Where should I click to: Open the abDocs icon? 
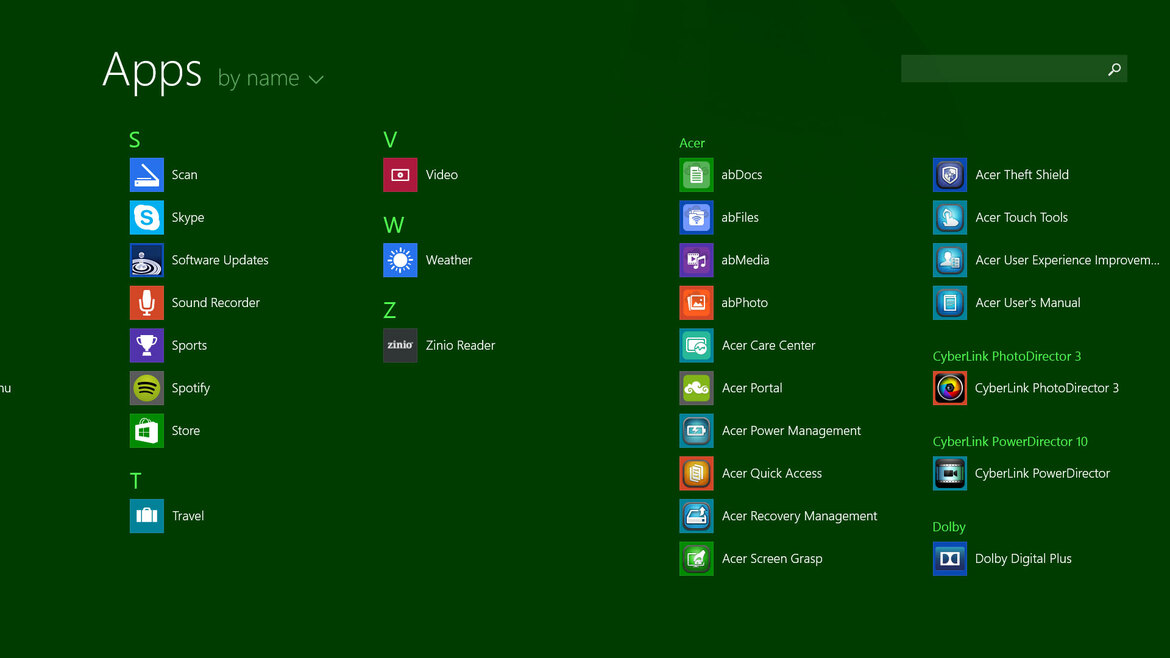(x=696, y=175)
